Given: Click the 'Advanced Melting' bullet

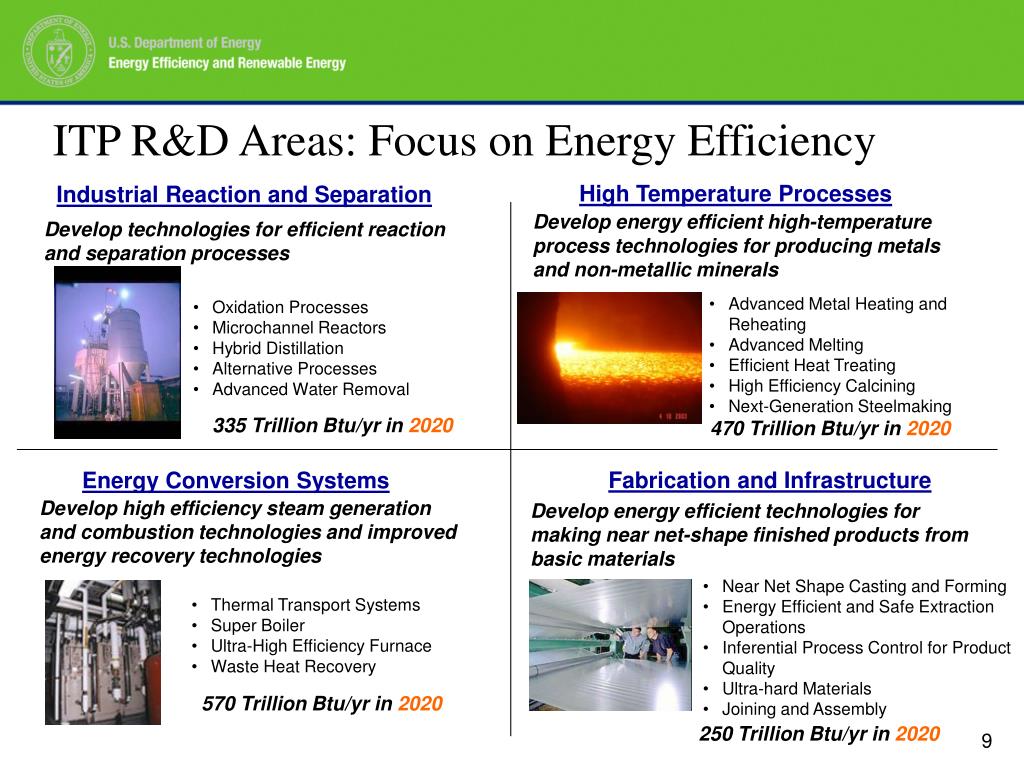Looking at the screenshot, I should (796, 345).
